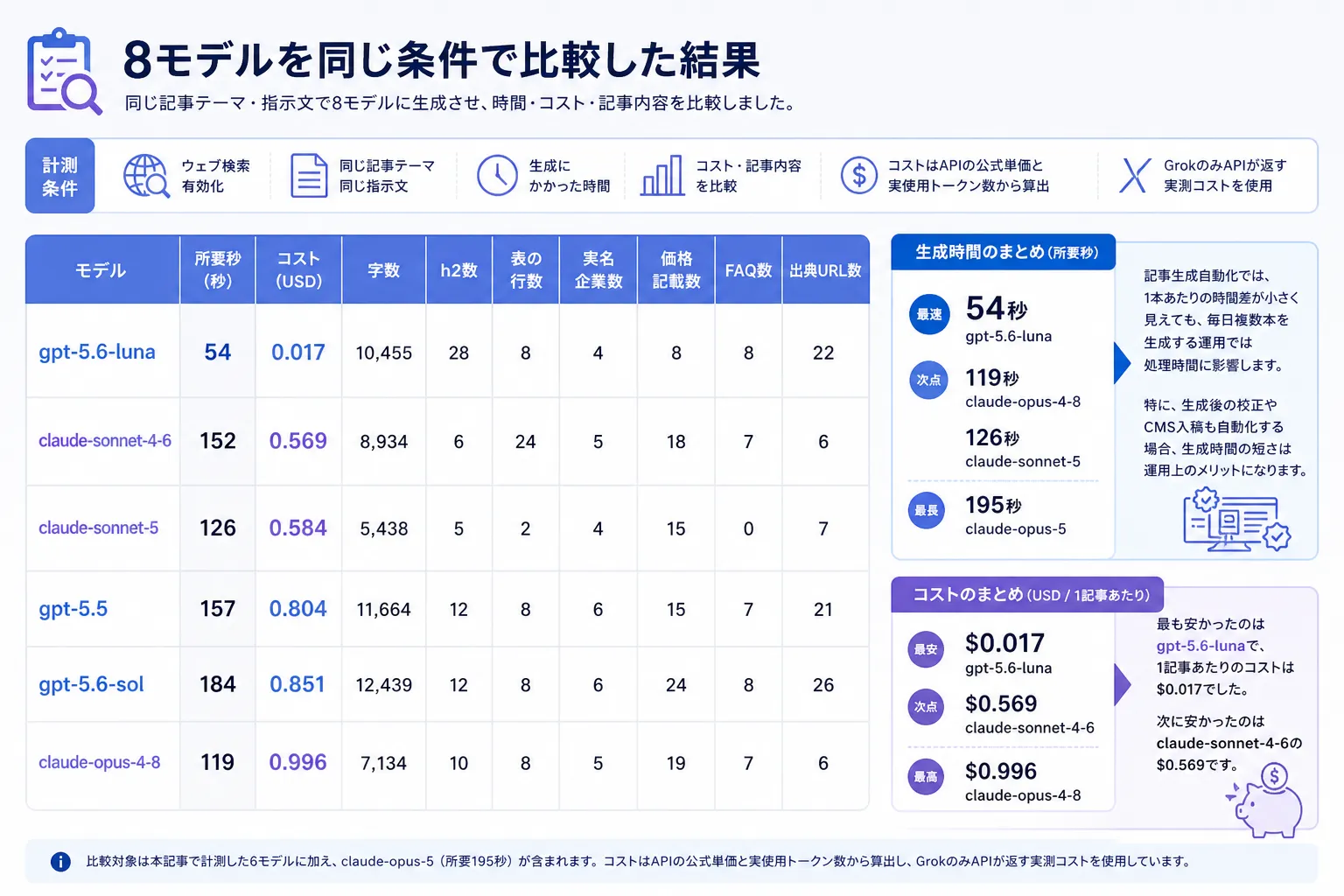
Task: Click the FAQ数 column header
Action: pos(748,270)
